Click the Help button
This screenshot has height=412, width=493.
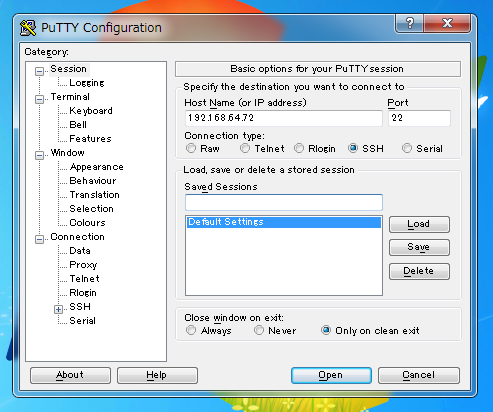[x=157, y=375]
